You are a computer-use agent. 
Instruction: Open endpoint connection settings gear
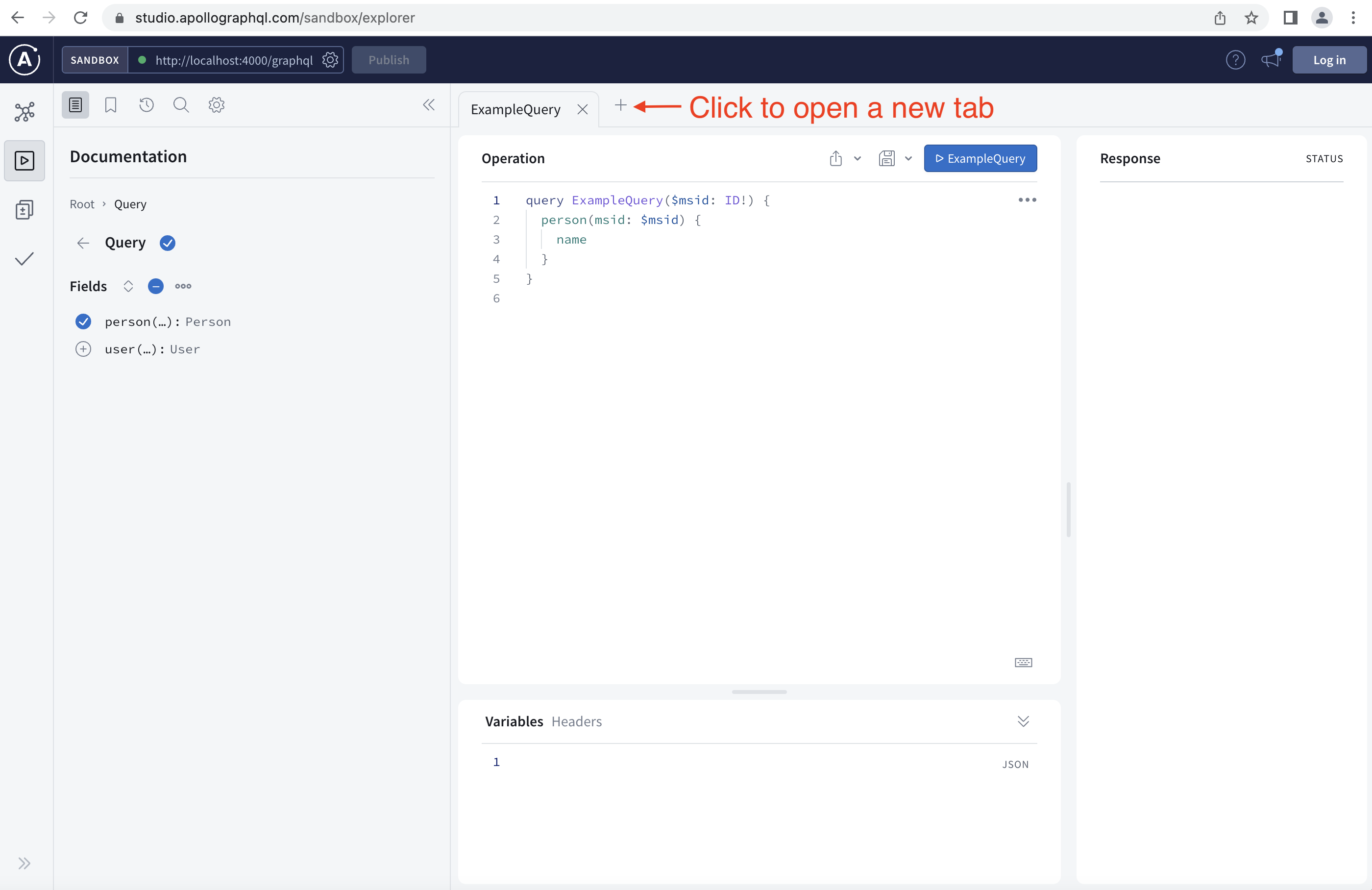330,60
